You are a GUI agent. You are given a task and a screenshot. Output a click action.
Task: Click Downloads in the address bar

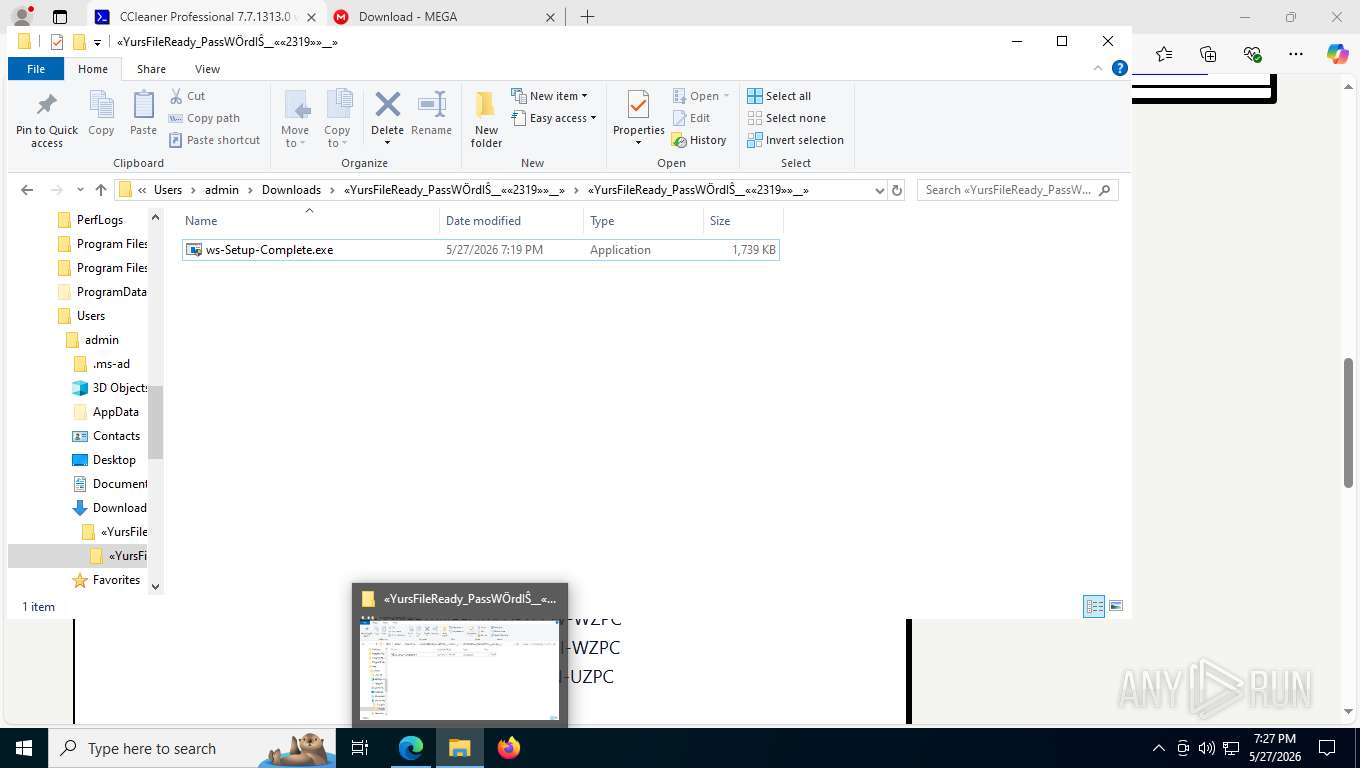click(x=291, y=190)
